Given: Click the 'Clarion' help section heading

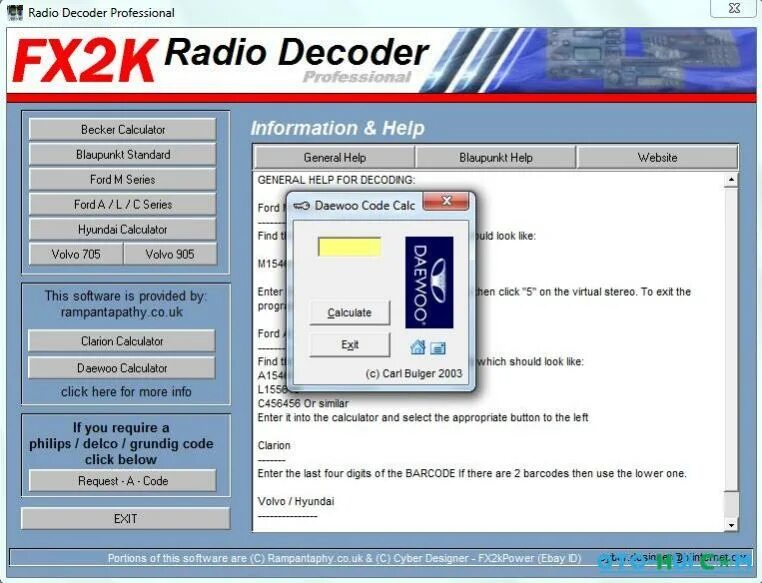Looking at the screenshot, I should pyautogui.click(x=274, y=446).
